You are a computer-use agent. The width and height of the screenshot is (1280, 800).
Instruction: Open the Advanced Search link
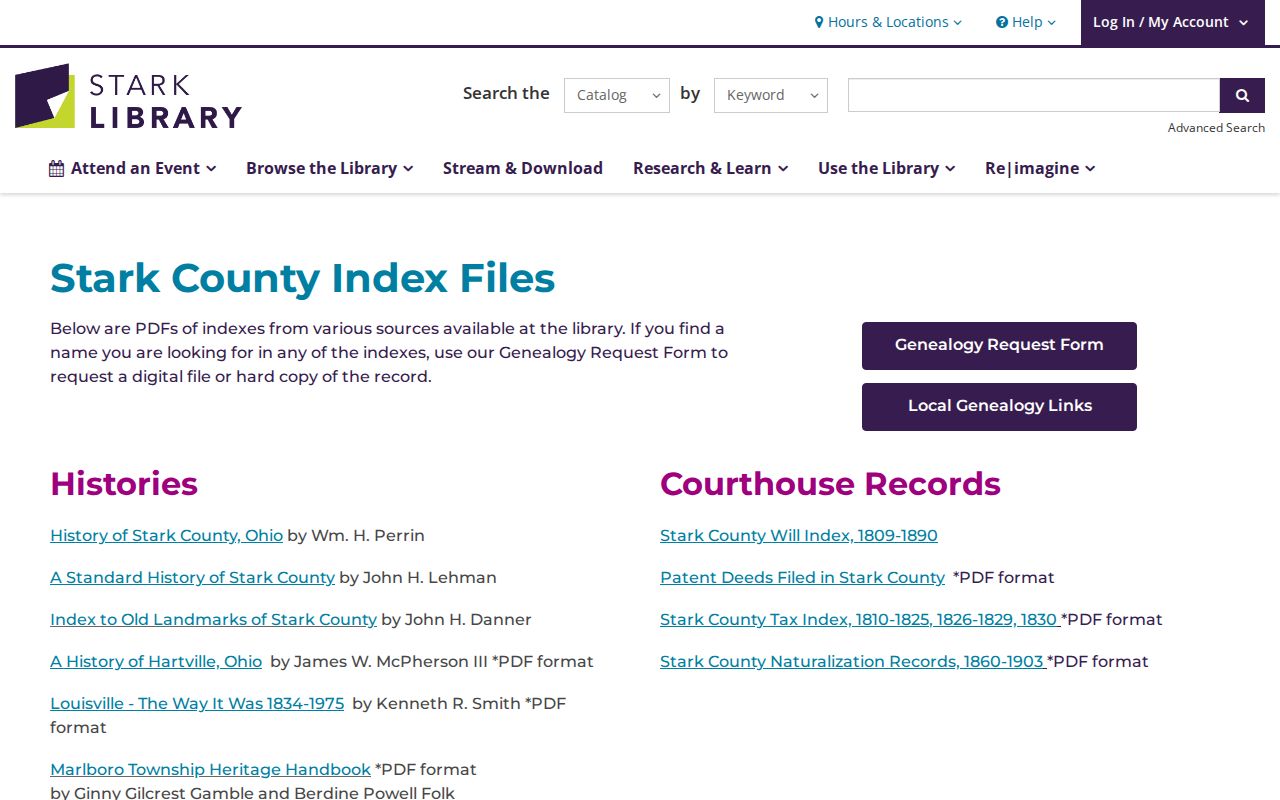pos(1216,128)
